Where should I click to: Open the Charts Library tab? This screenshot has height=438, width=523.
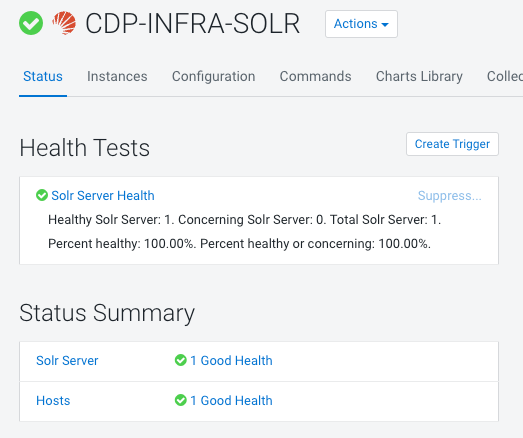419,76
